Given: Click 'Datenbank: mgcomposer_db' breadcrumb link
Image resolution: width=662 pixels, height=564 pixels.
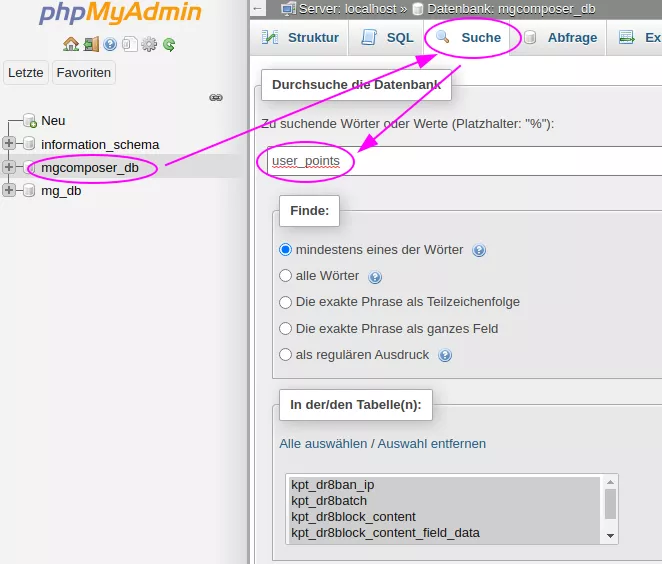Looking at the screenshot, I should click(x=511, y=8).
